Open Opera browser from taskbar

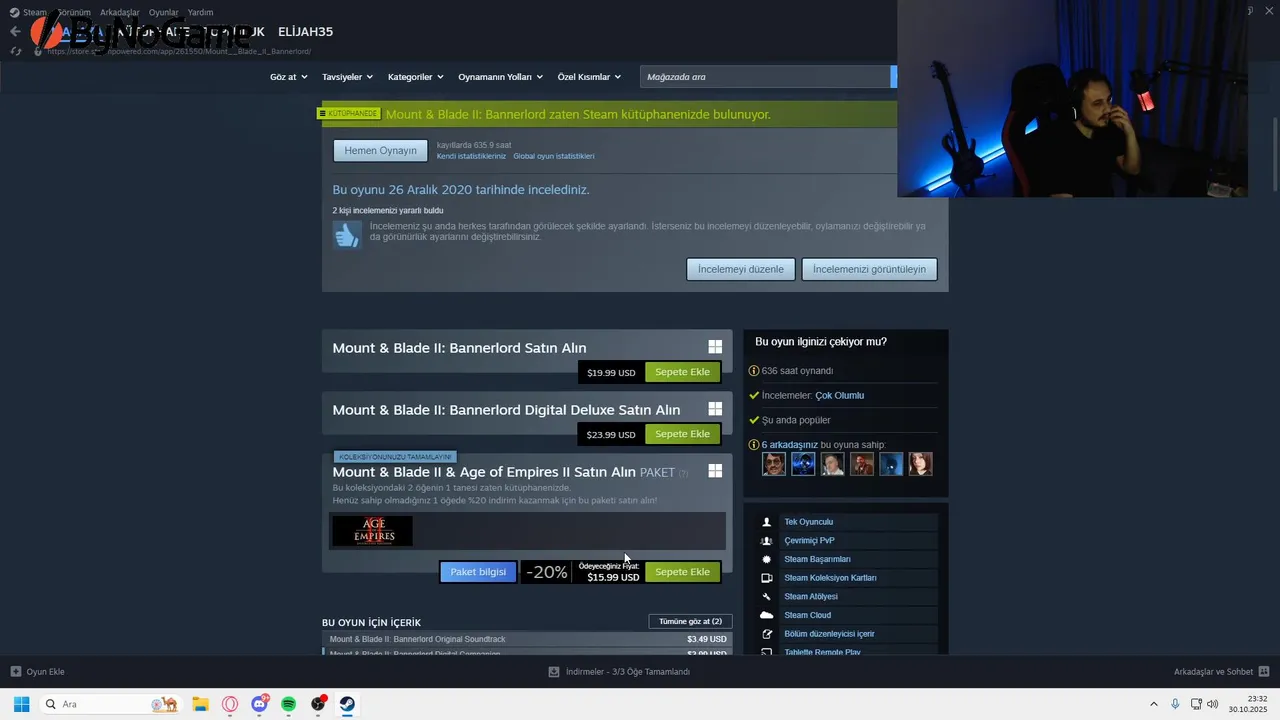point(230,704)
